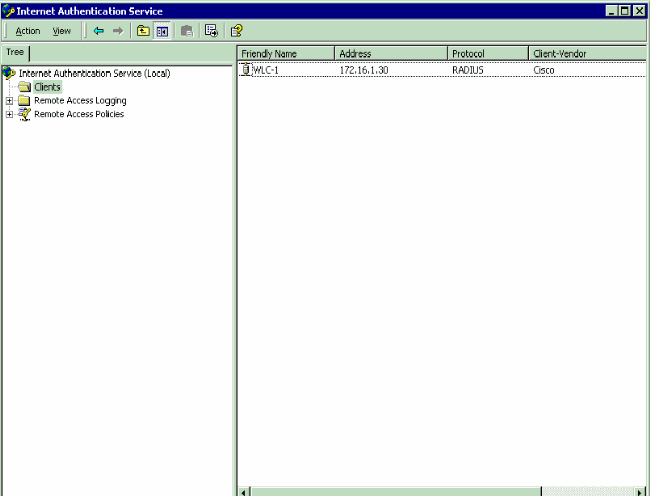Sort by Friendly Name column header

pyautogui.click(x=286, y=54)
